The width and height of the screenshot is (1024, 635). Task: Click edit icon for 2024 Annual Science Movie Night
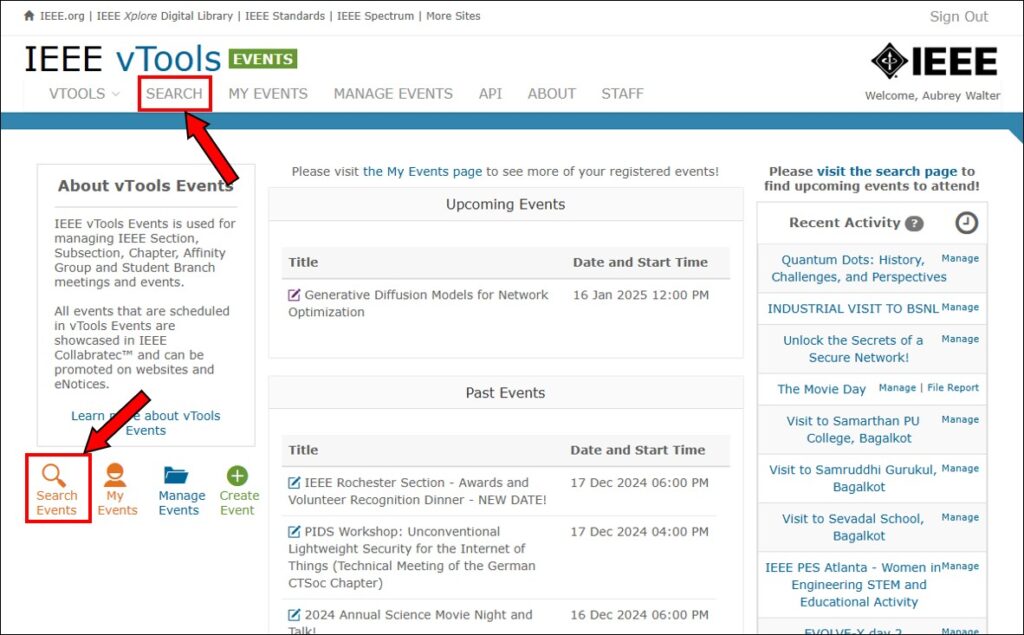point(295,615)
